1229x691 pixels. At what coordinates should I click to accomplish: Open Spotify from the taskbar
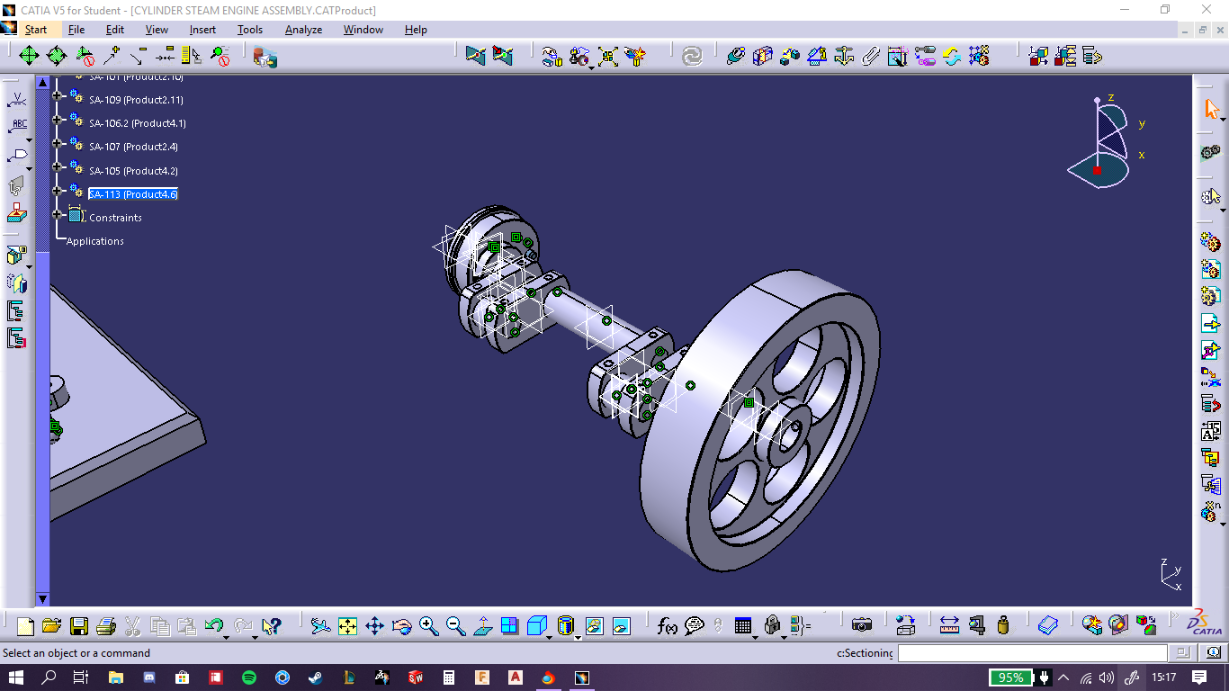249,678
